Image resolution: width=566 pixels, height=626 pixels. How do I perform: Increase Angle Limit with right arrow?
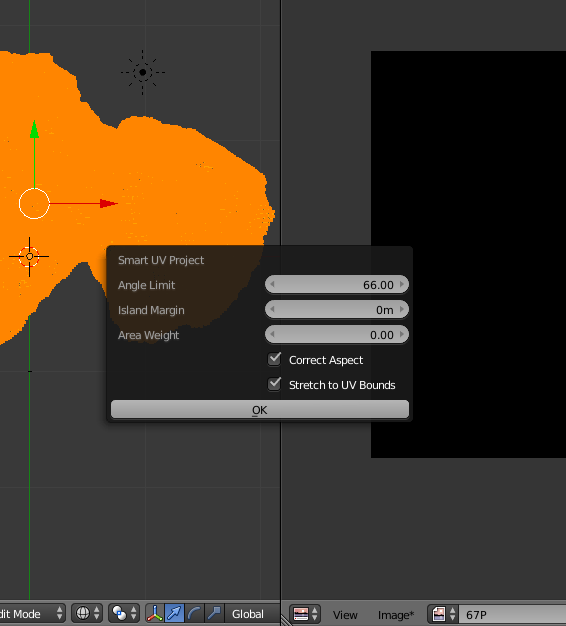[x=402, y=284]
